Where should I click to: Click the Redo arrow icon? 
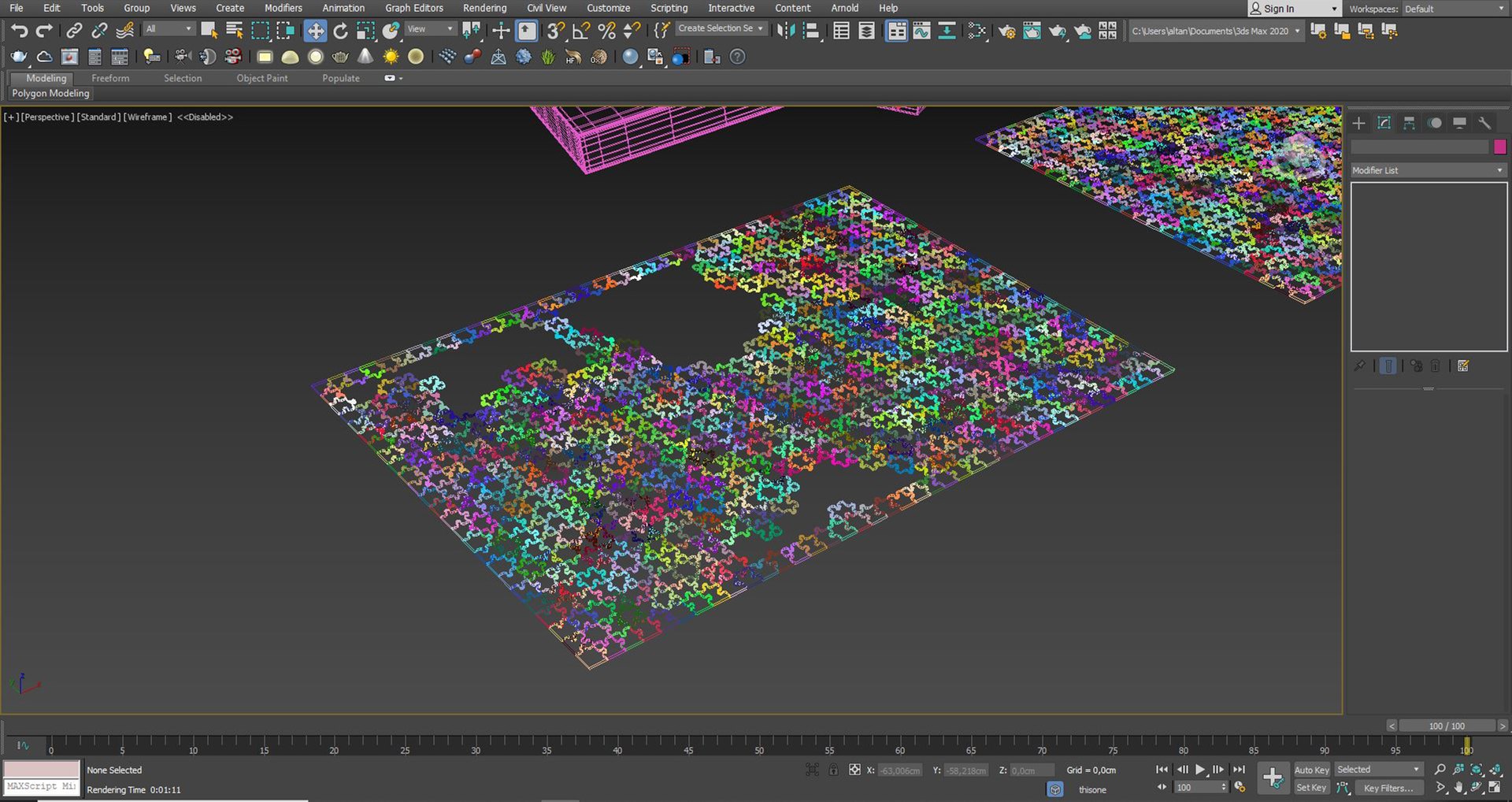tap(44, 31)
